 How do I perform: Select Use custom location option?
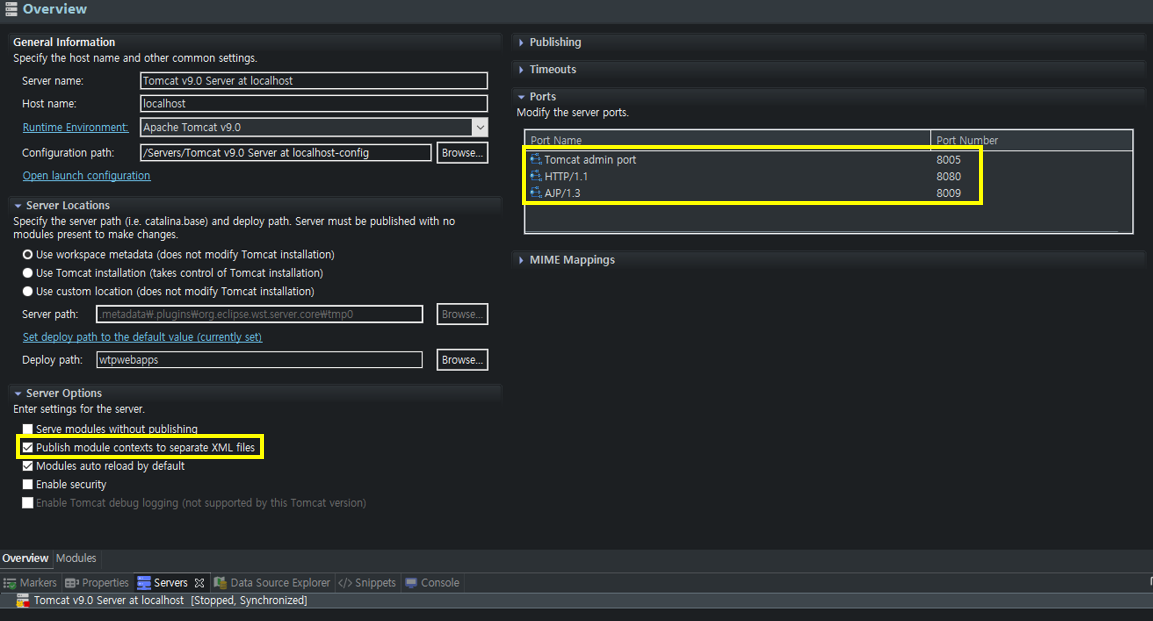[27, 291]
